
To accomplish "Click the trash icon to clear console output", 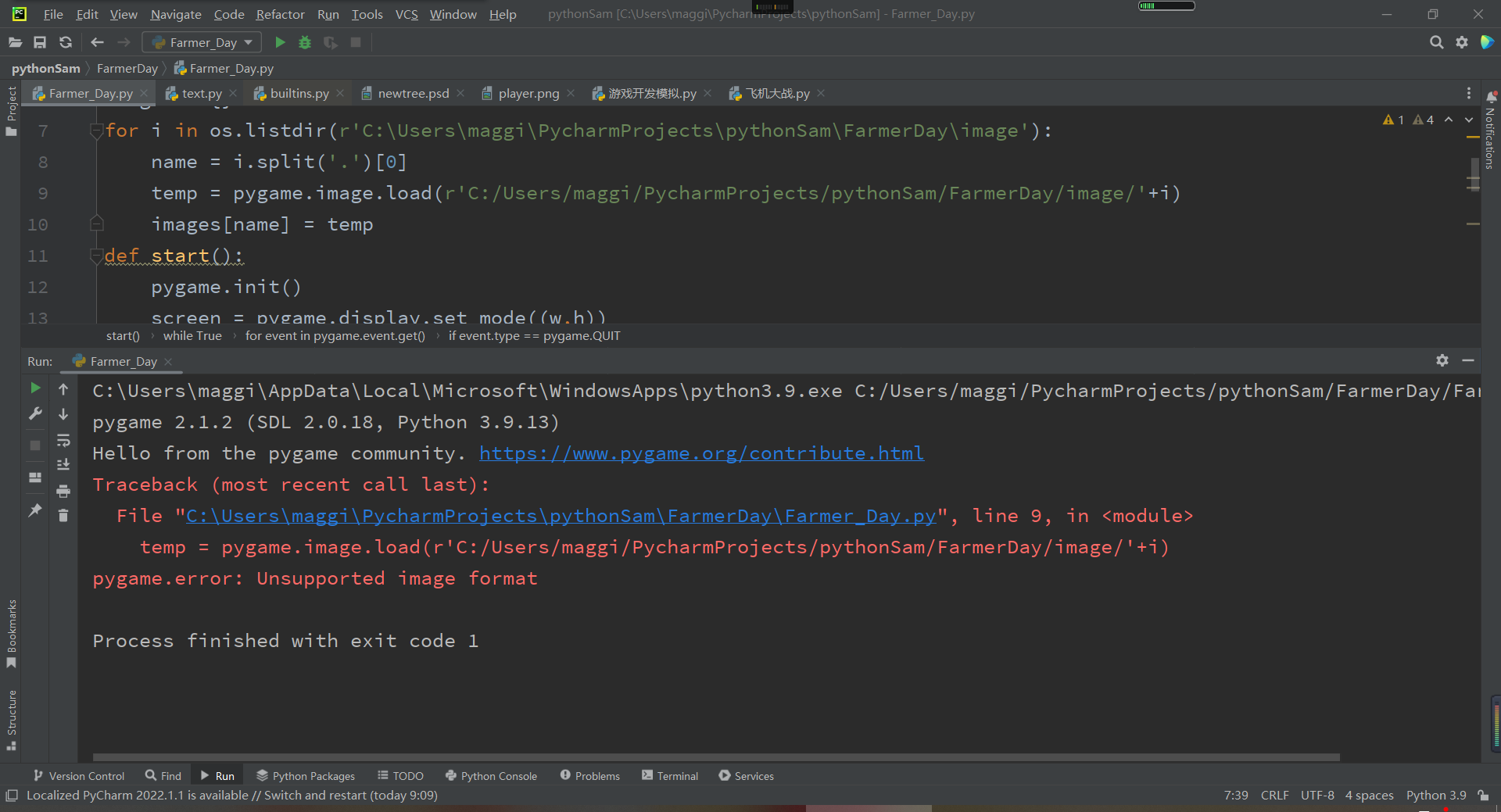I will 63,516.
